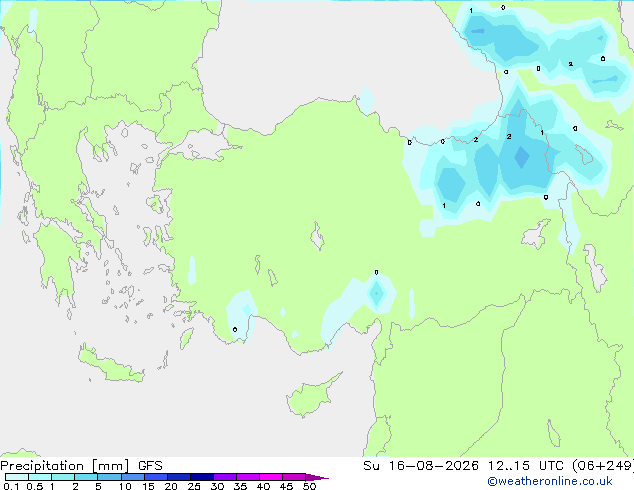This screenshot has width=634, height=490.
Task: Click the '20' legend scale label
Action: [171, 486]
